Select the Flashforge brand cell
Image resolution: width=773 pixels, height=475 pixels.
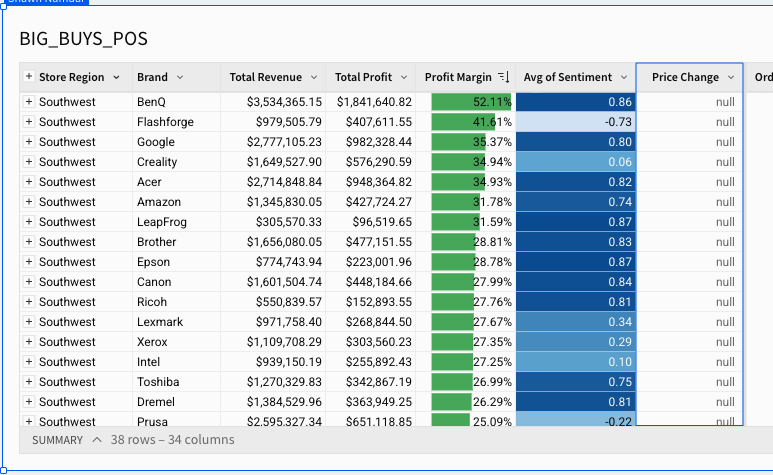(176, 122)
